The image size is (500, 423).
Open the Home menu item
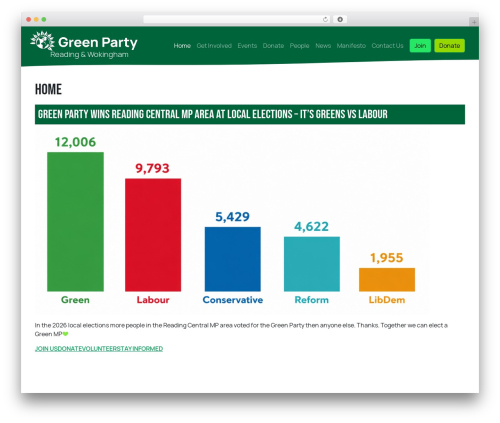[182, 46]
